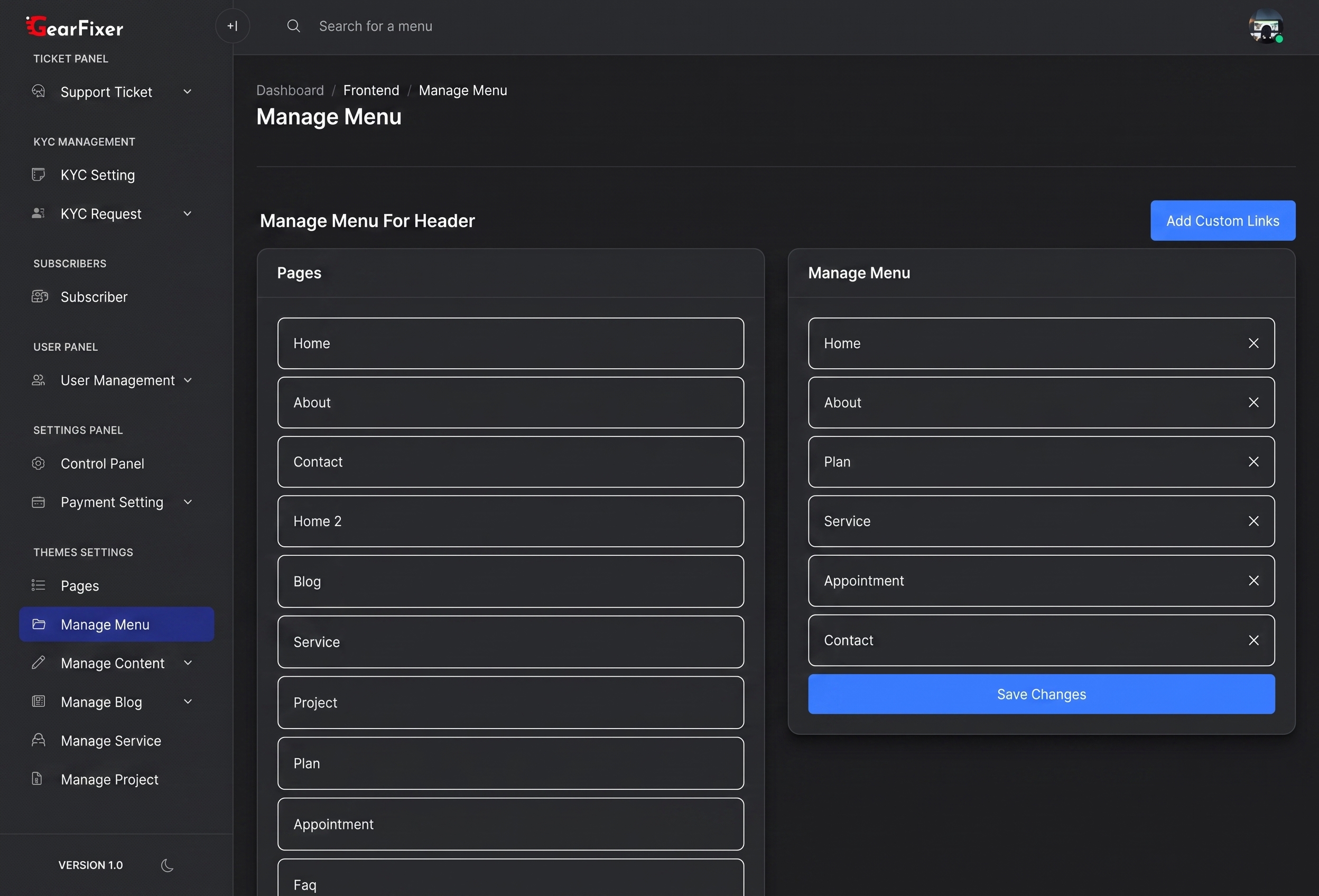Remove Service from the Manage Menu list
The width and height of the screenshot is (1319, 896).
(x=1253, y=521)
